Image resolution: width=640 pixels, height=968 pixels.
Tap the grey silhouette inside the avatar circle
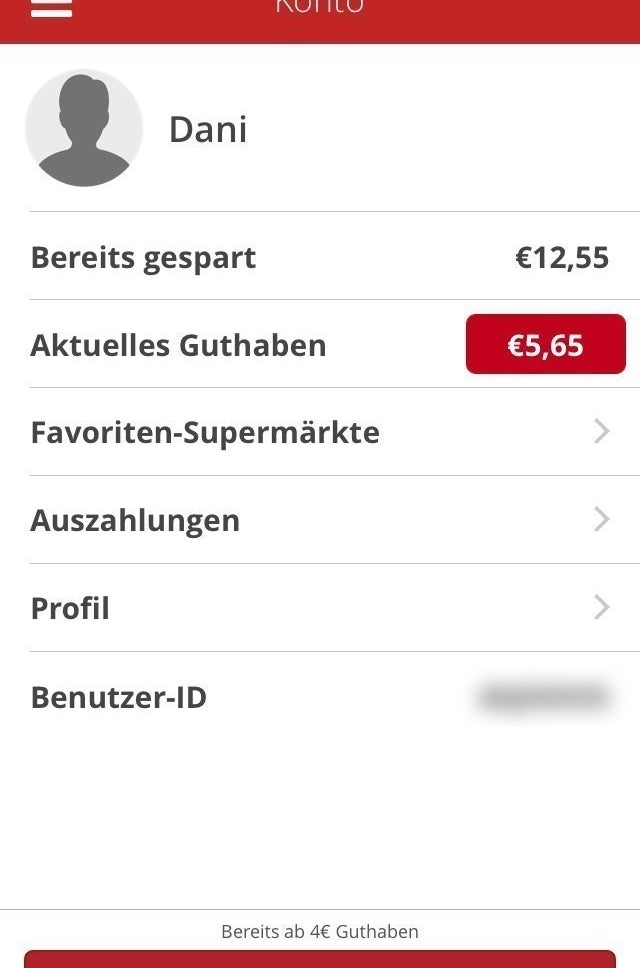84,131
